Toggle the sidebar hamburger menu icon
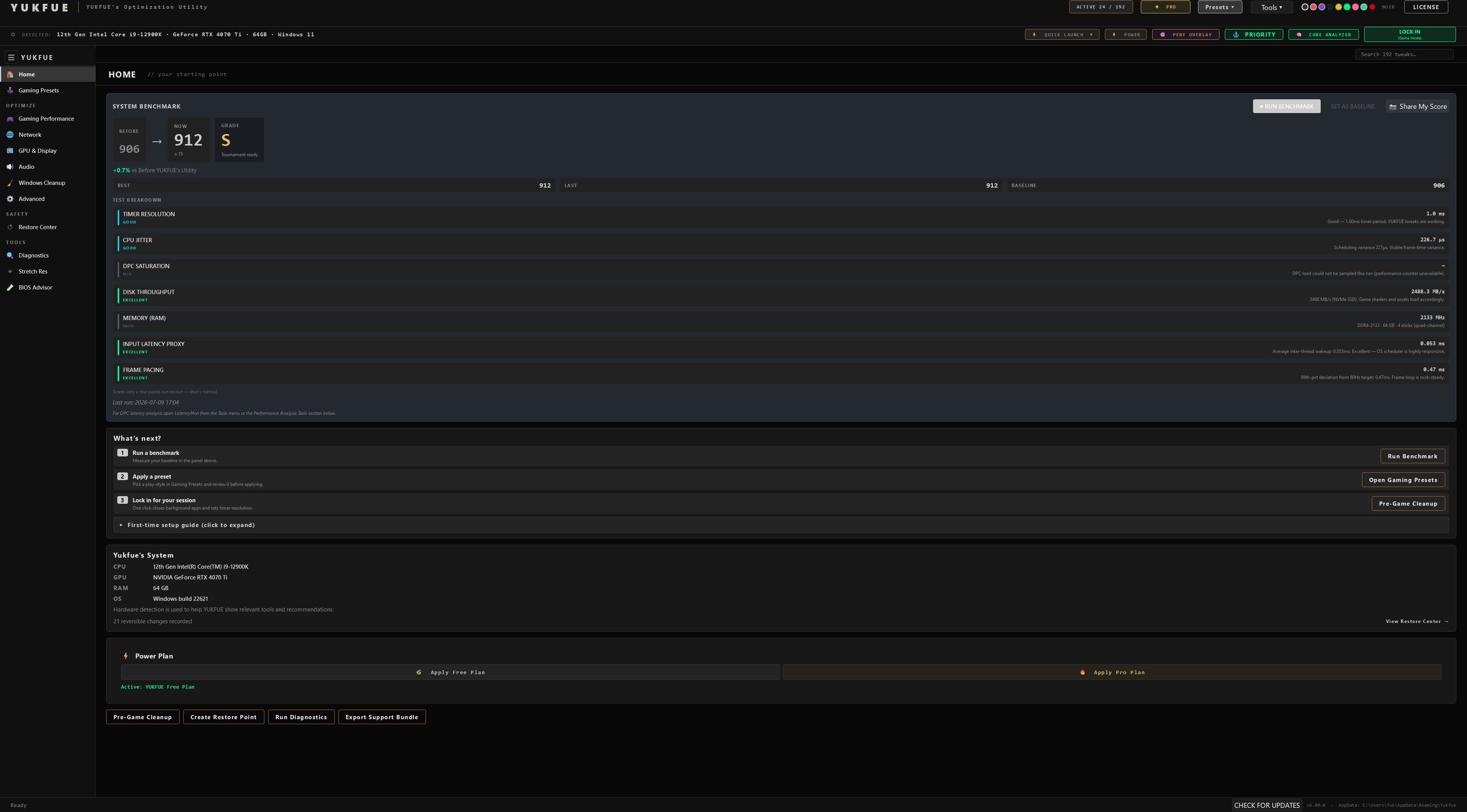 click(11, 58)
